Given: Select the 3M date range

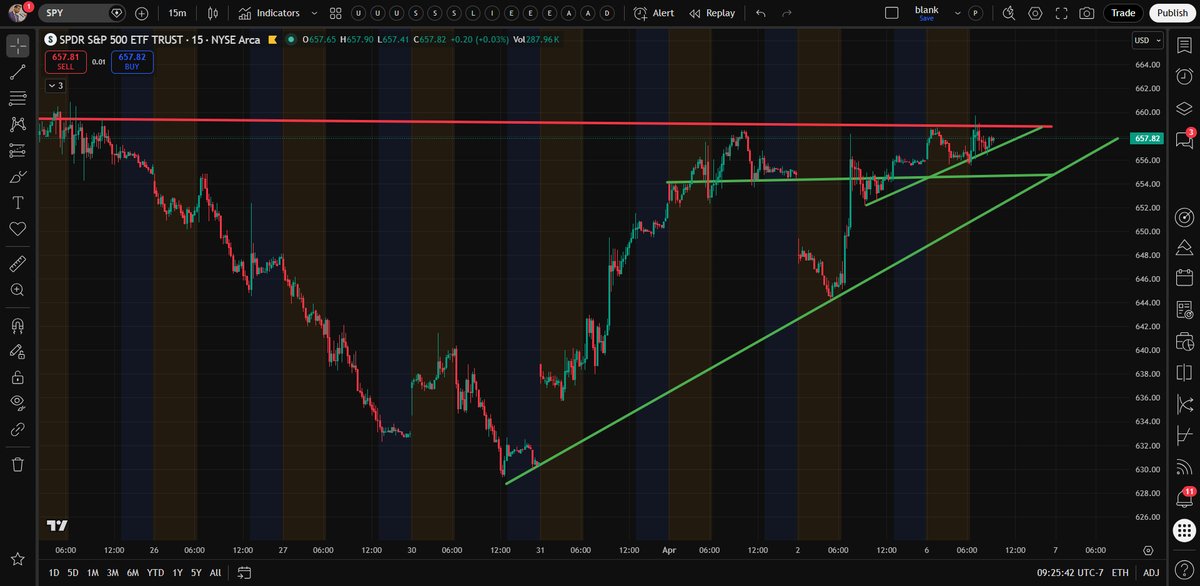Looking at the screenshot, I should [112, 573].
